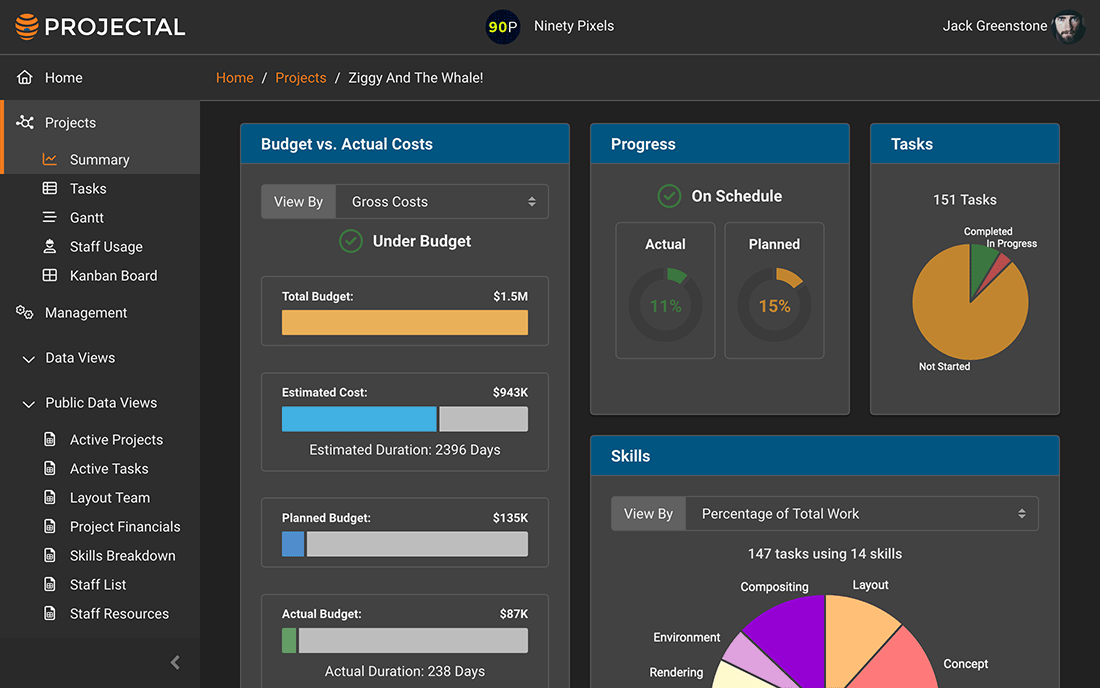Click the Completed label in Tasks pie
Screen dimensions: 1100x688
pos(988,231)
